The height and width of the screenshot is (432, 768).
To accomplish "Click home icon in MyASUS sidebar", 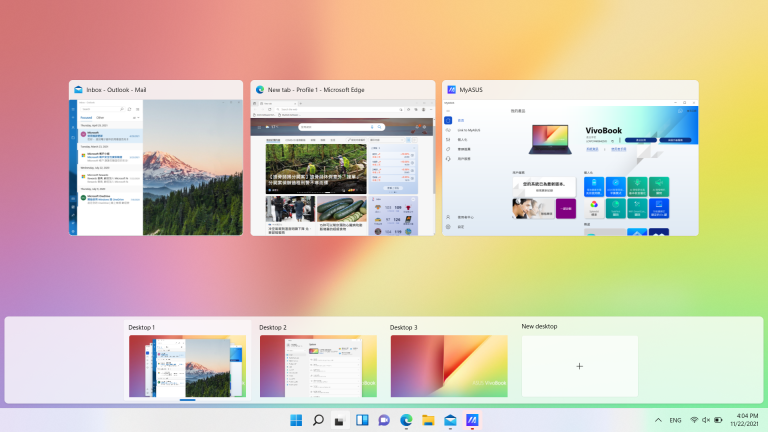I will click(x=448, y=120).
